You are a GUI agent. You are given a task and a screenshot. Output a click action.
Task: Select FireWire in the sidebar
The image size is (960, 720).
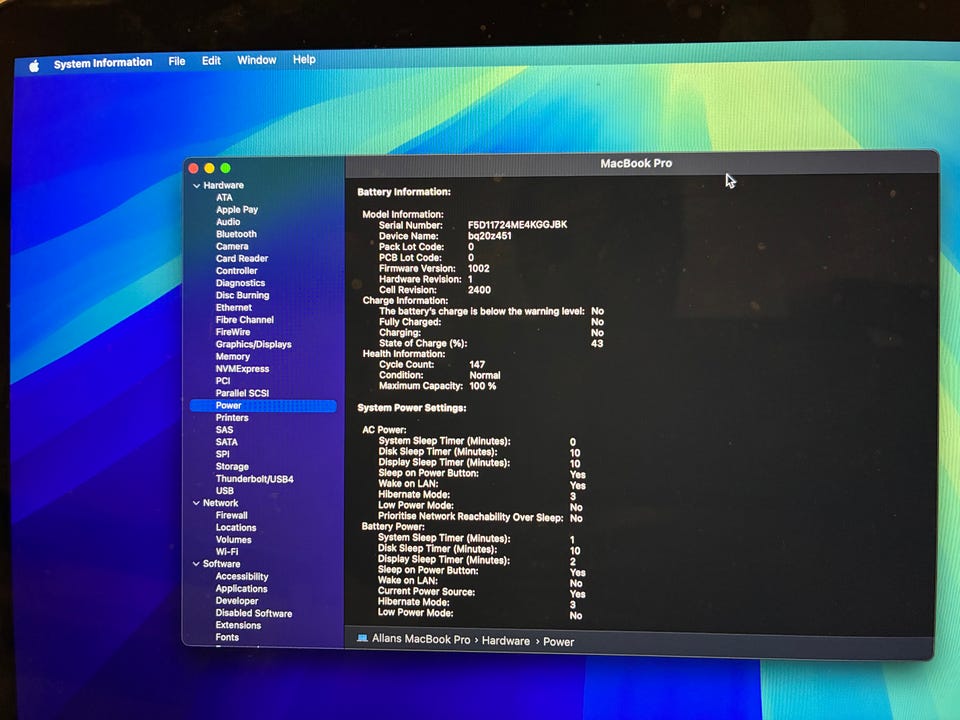tap(233, 332)
